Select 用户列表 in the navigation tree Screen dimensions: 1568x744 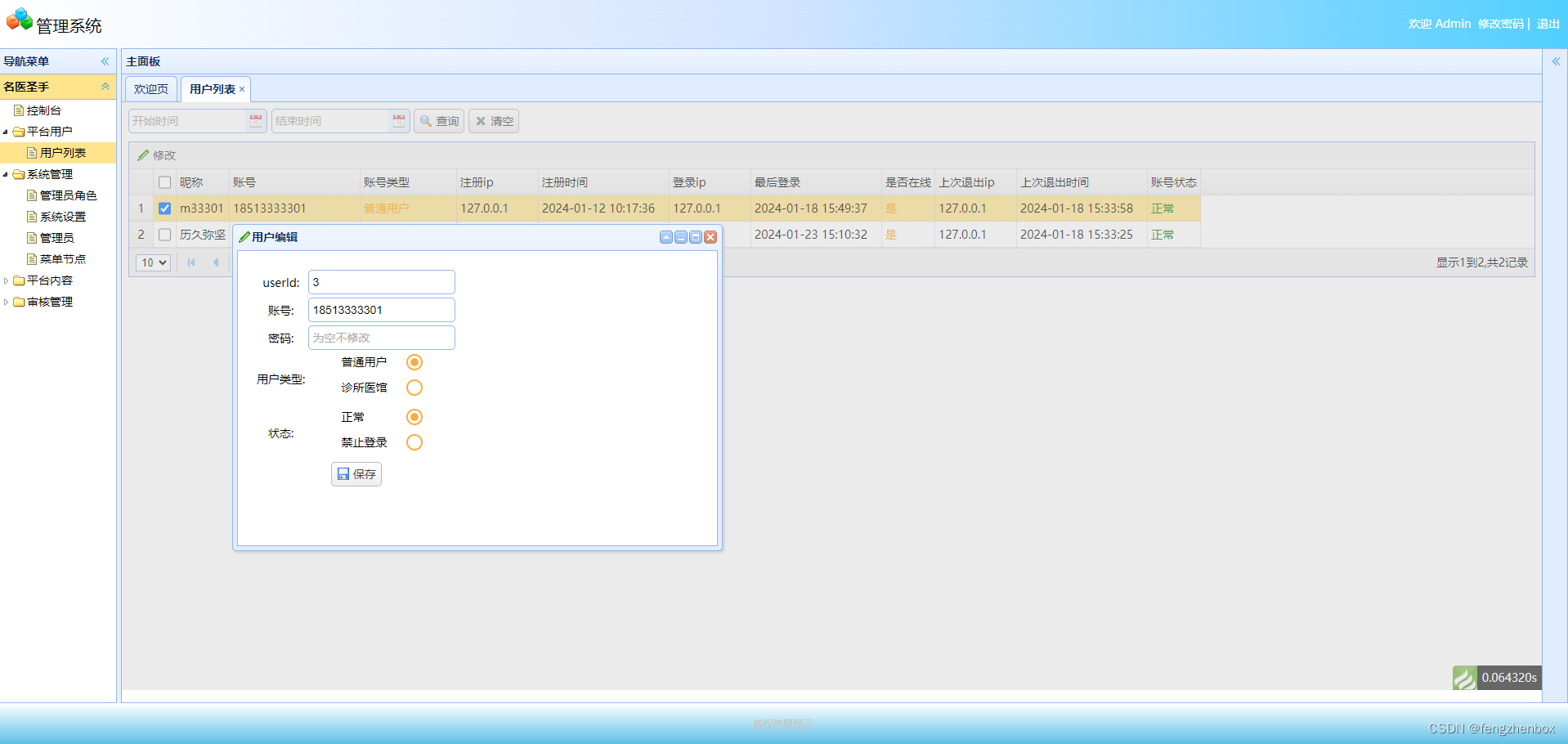pyautogui.click(x=63, y=153)
